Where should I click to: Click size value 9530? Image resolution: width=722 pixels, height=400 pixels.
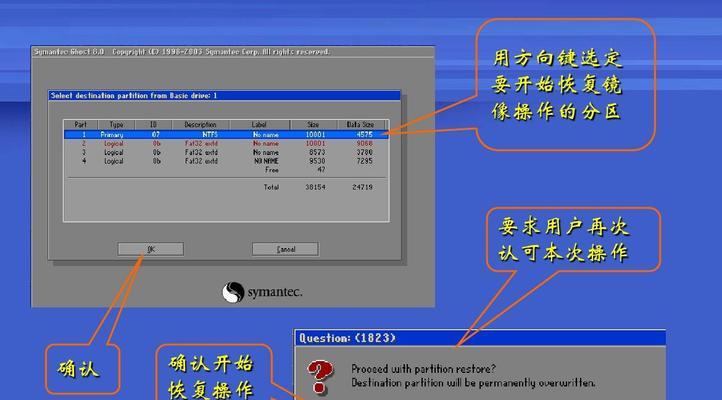tap(317, 161)
